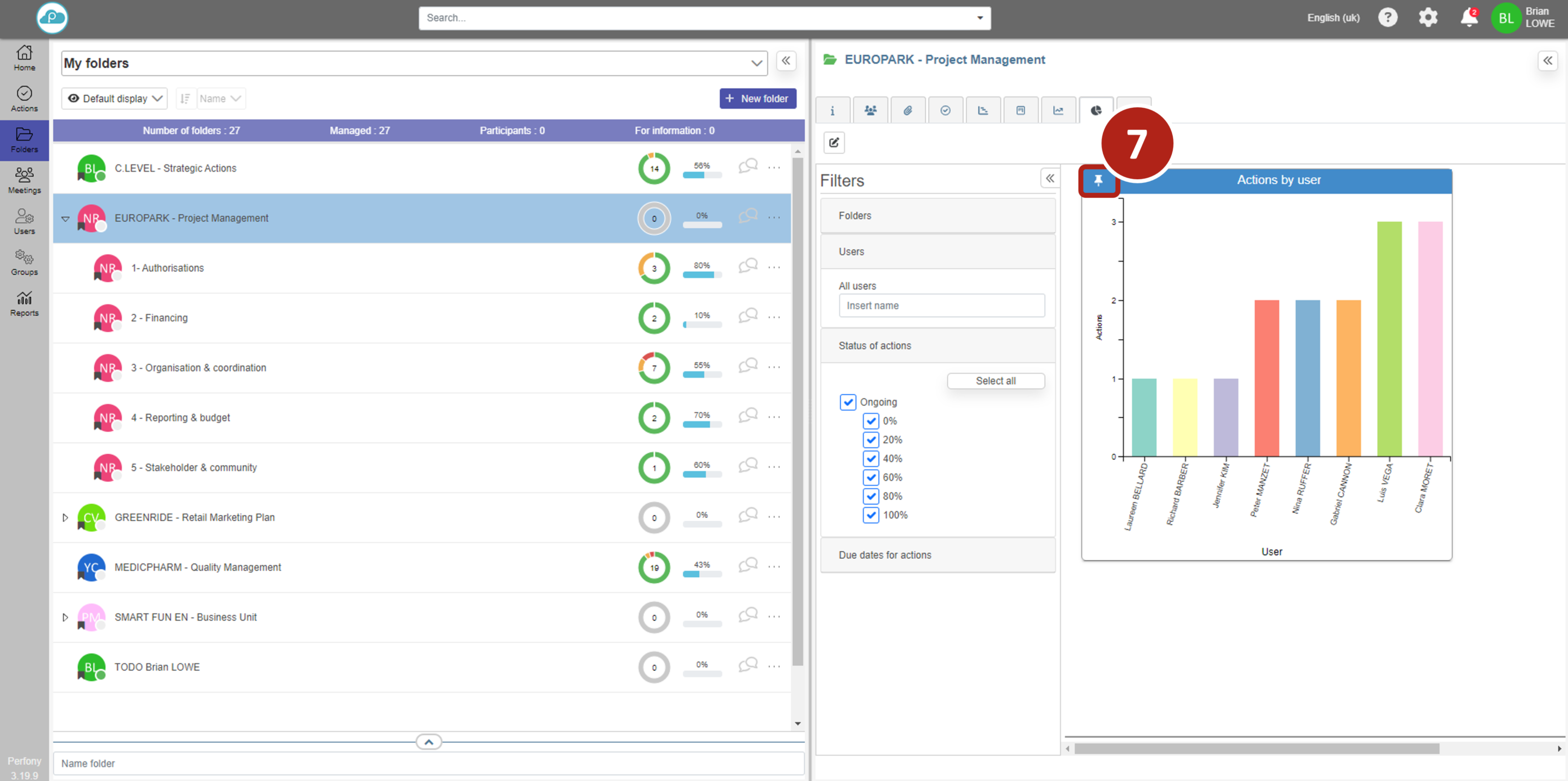Toggle the 100% progress checkbox
This screenshot has width=1568, height=781.
click(x=871, y=515)
